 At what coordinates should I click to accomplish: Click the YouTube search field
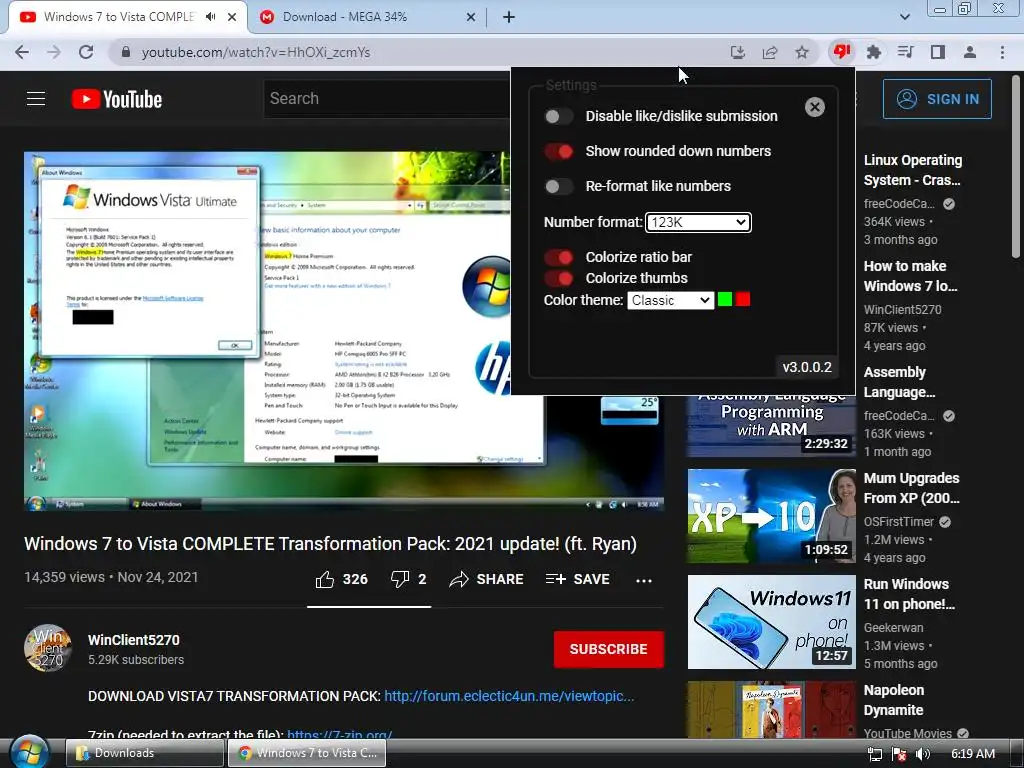[387, 99]
